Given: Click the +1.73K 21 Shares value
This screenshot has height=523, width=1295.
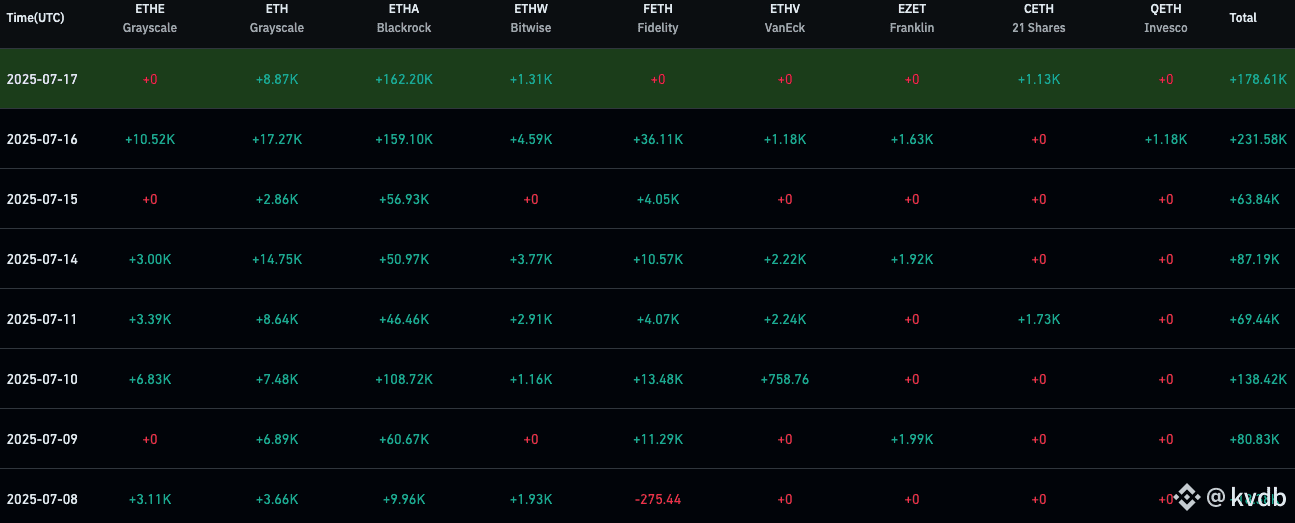Looking at the screenshot, I should [x=1039, y=319].
